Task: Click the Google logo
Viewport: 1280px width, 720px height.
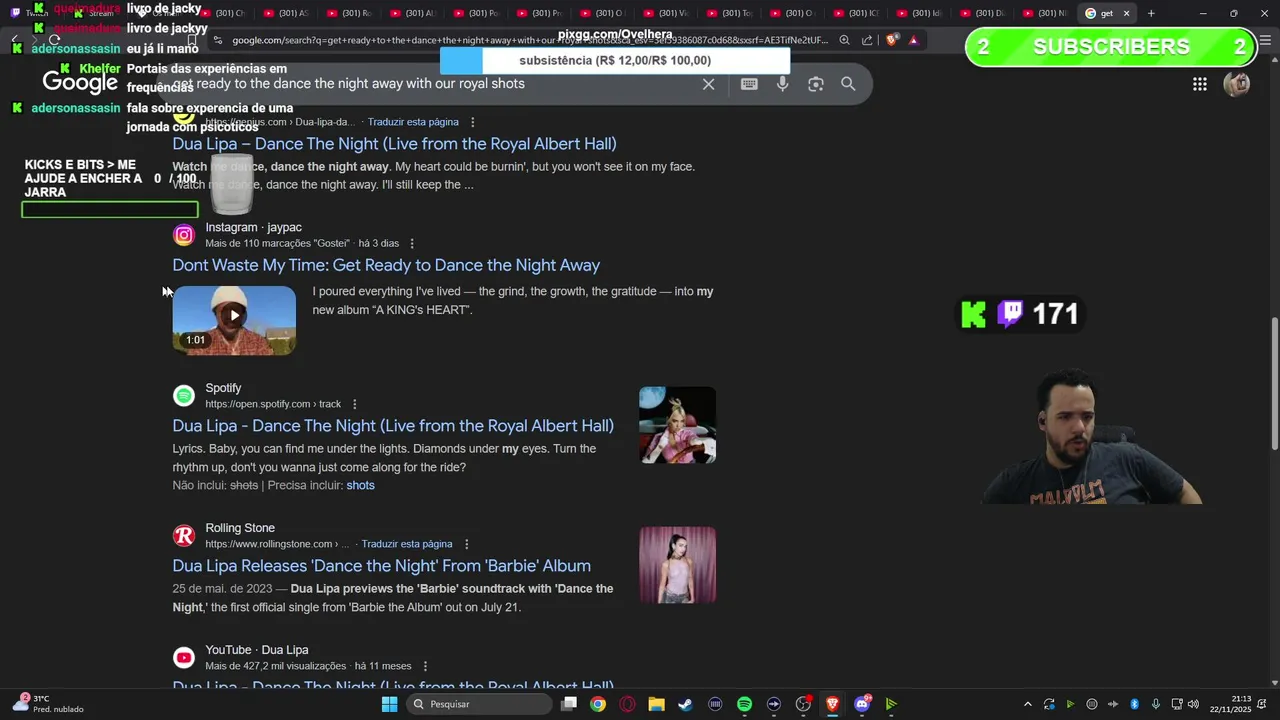Action: click(x=80, y=83)
